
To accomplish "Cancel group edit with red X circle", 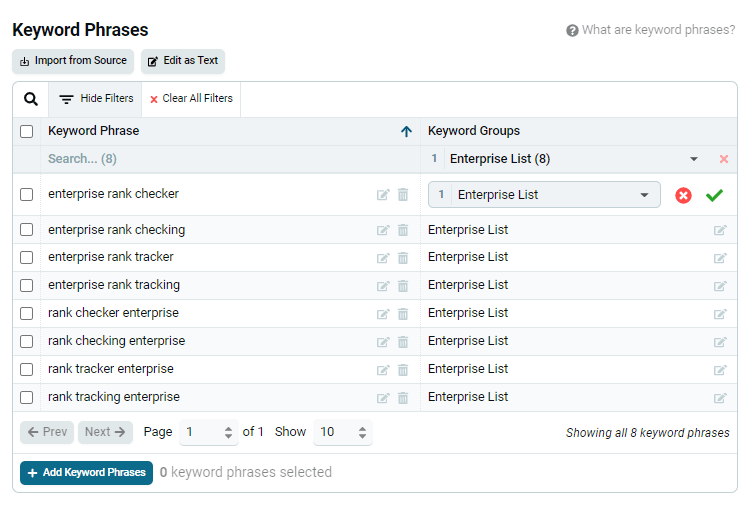I will point(683,196).
